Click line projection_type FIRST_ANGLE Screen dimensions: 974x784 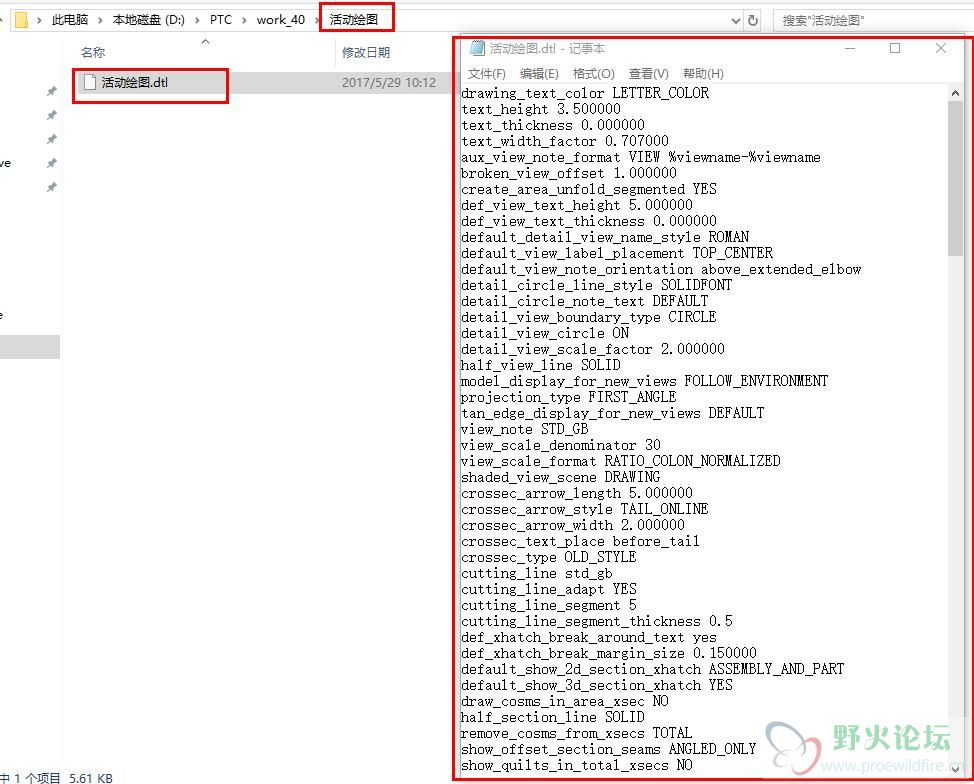568,398
